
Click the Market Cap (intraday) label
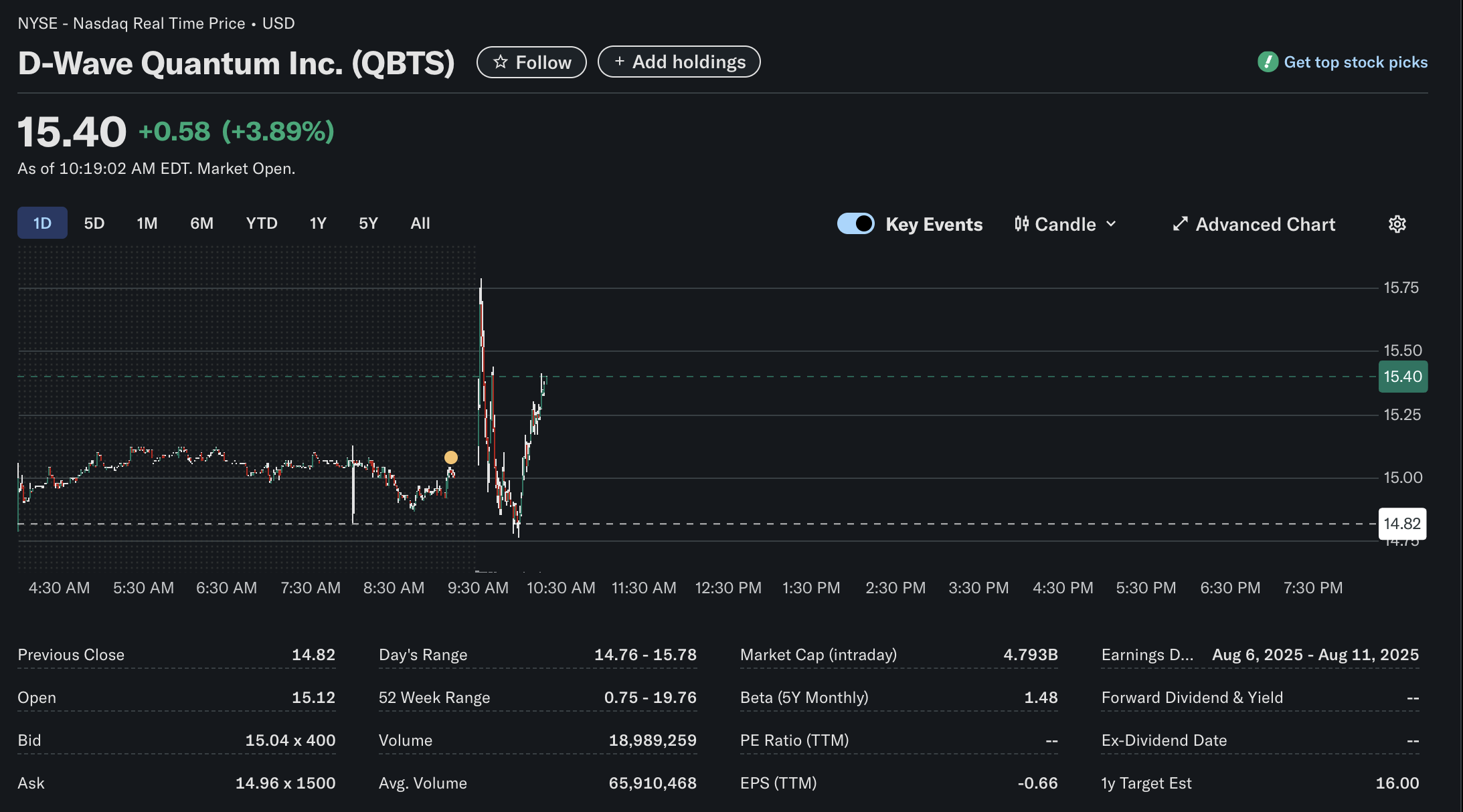tap(819, 655)
